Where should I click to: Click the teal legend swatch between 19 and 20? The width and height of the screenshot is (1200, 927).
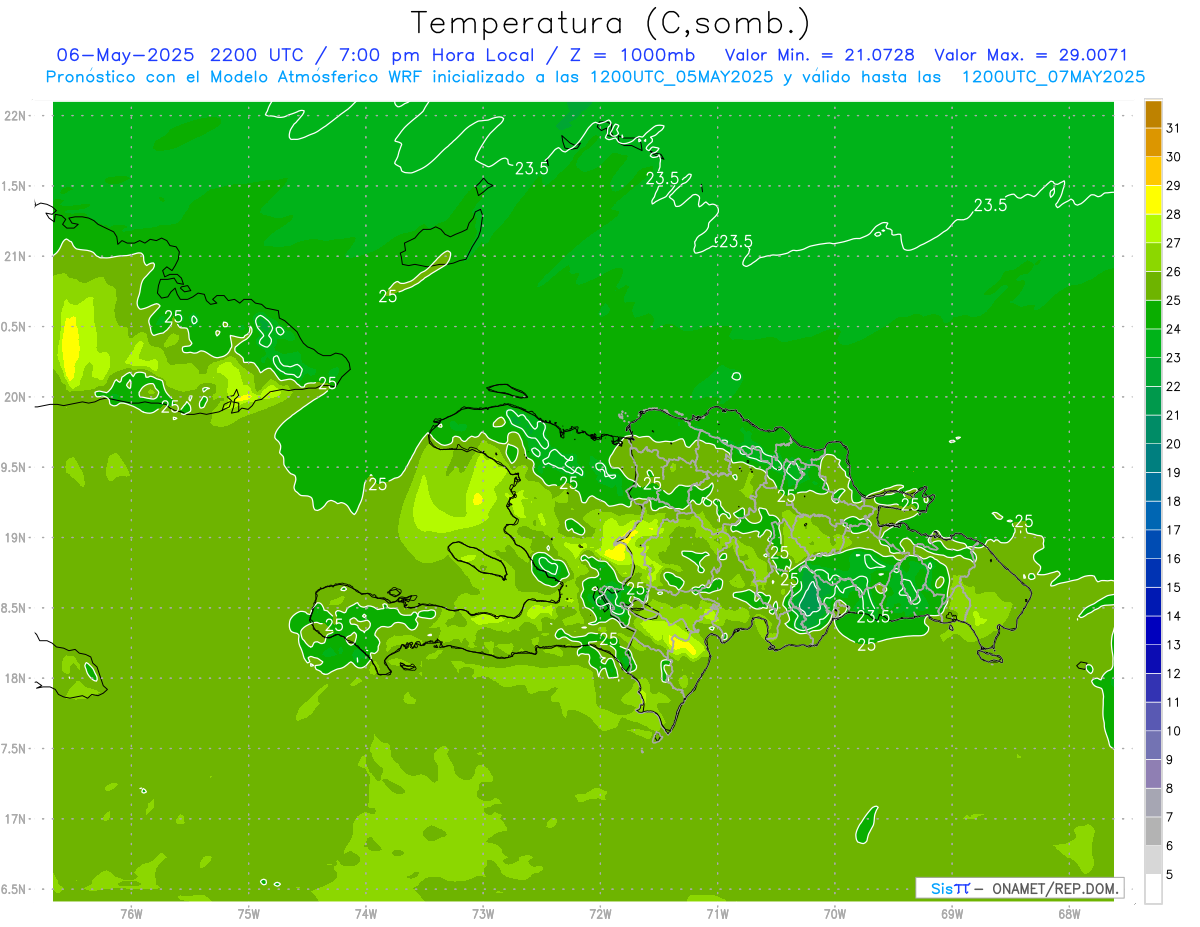click(x=1153, y=459)
